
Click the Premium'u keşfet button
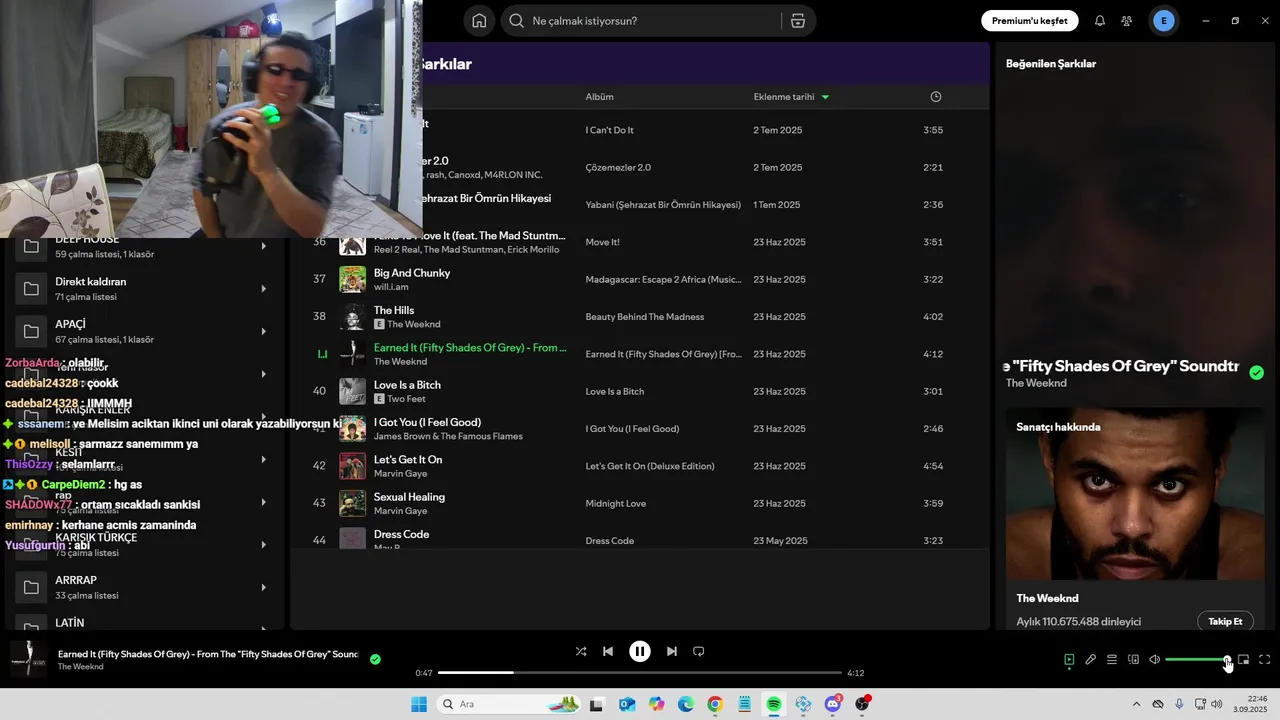tap(1029, 21)
